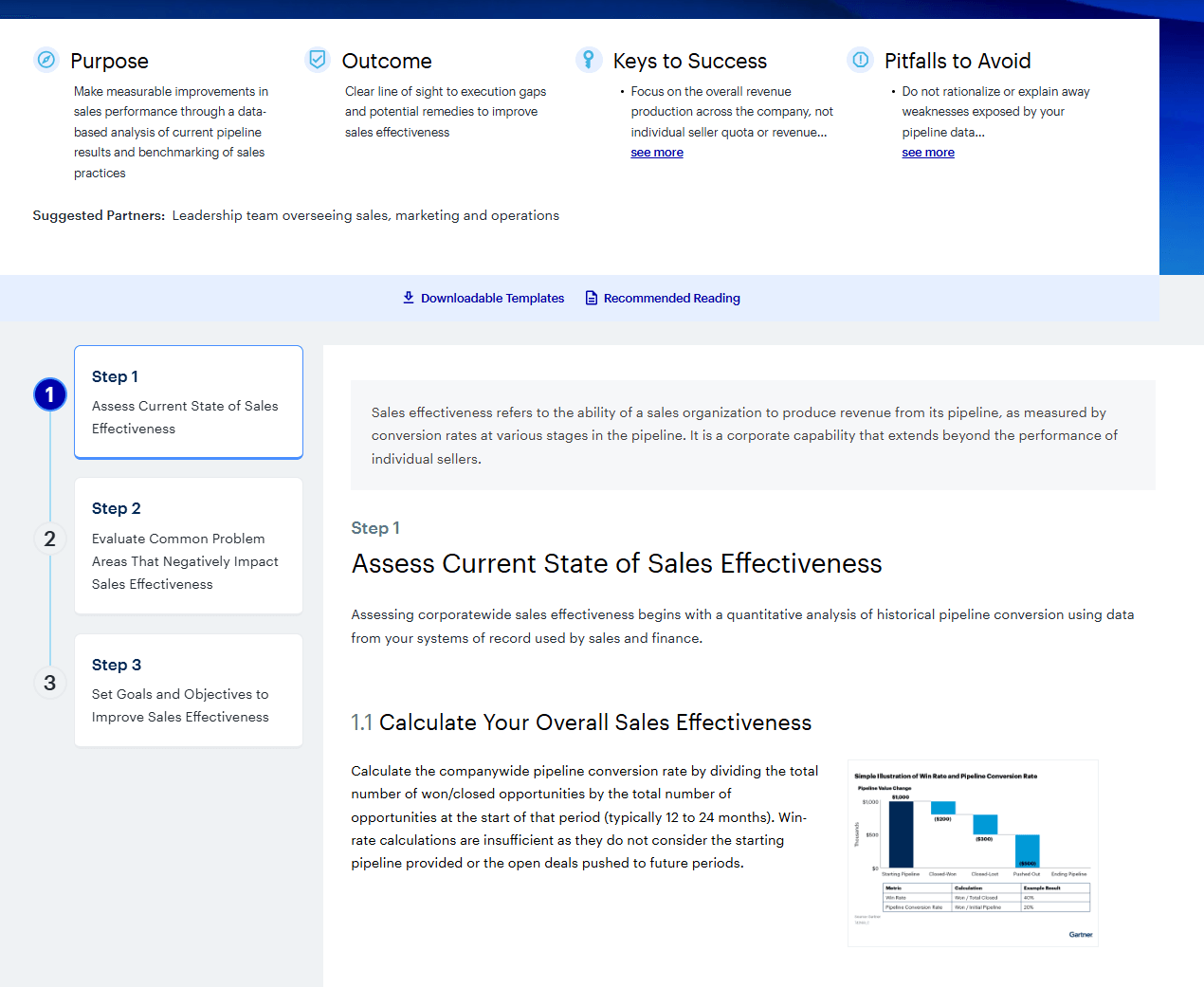This screenshot has height=987, width=1204.
Task: Select the Step 1 sidebar card
Action: coord(188,401)
